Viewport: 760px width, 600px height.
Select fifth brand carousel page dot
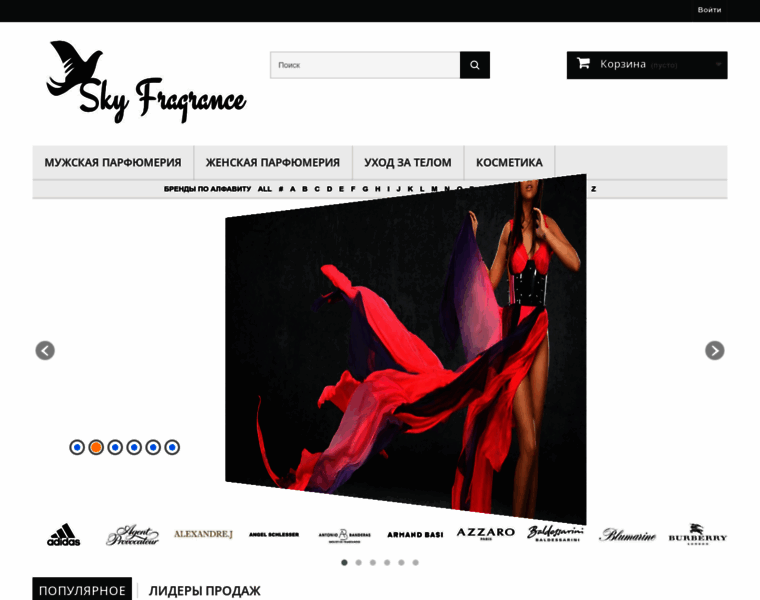coord(401,563)
